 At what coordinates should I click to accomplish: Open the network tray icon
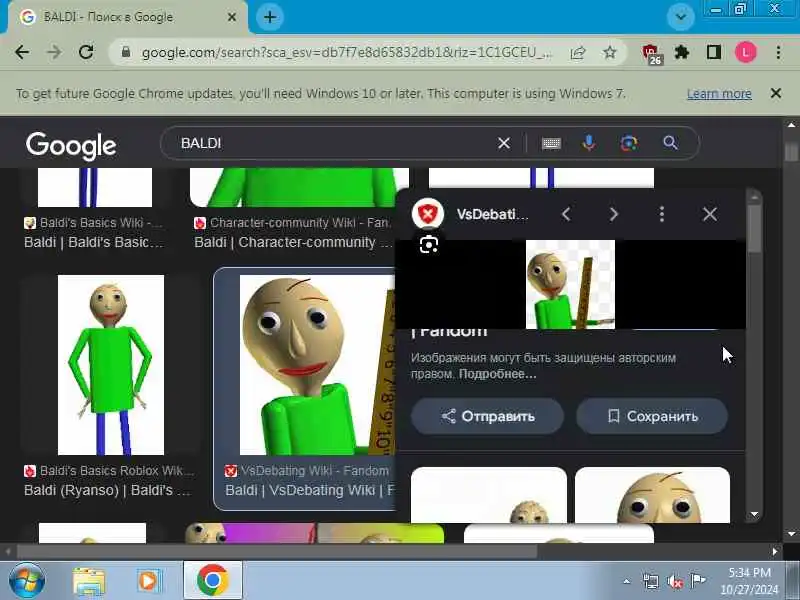tap(651, 581)
